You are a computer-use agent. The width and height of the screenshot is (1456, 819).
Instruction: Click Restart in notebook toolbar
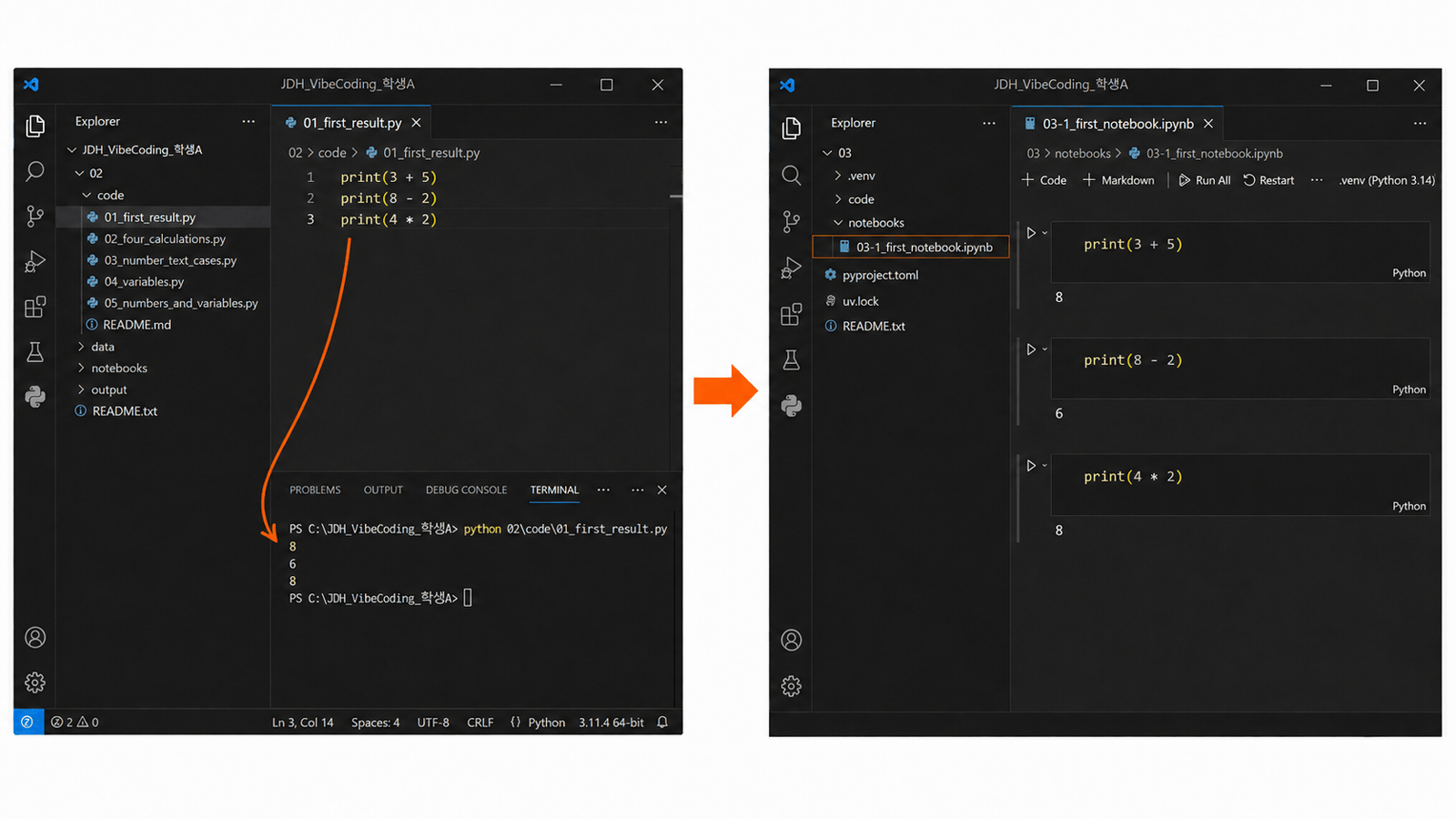coord(1269,180)
